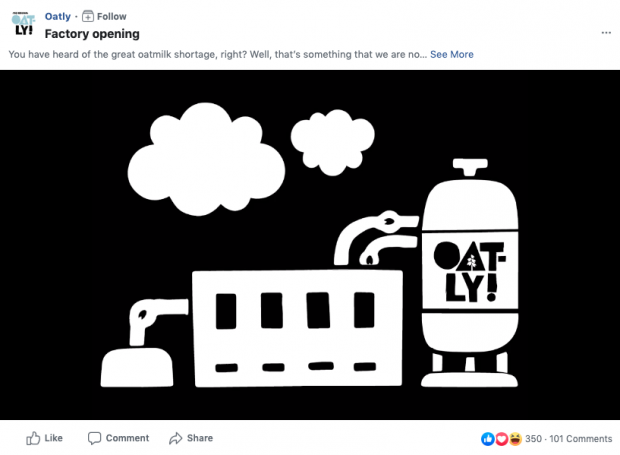Click the speech bubble Comment icon
This screenshot has width=620, height=455.
click(94, 438)
